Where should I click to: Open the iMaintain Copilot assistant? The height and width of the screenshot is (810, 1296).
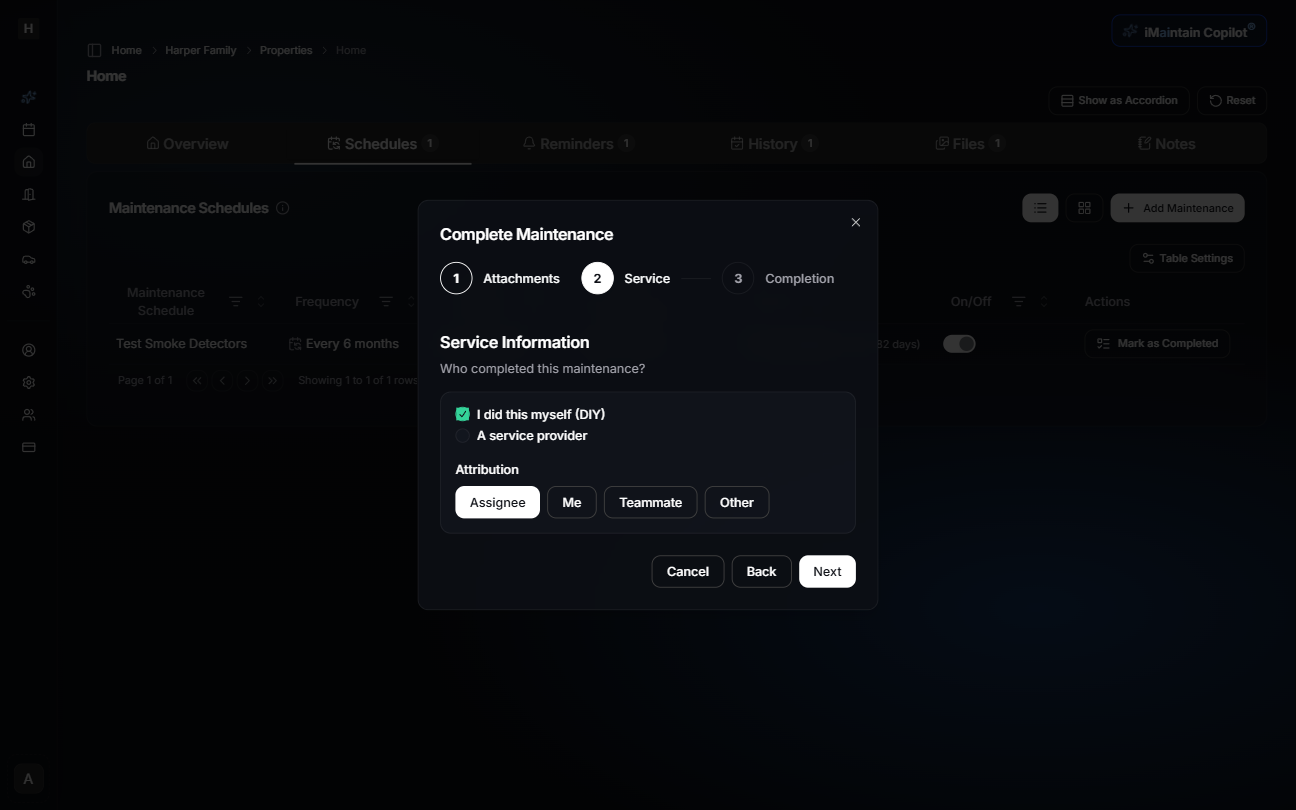tap(1188, 30)
